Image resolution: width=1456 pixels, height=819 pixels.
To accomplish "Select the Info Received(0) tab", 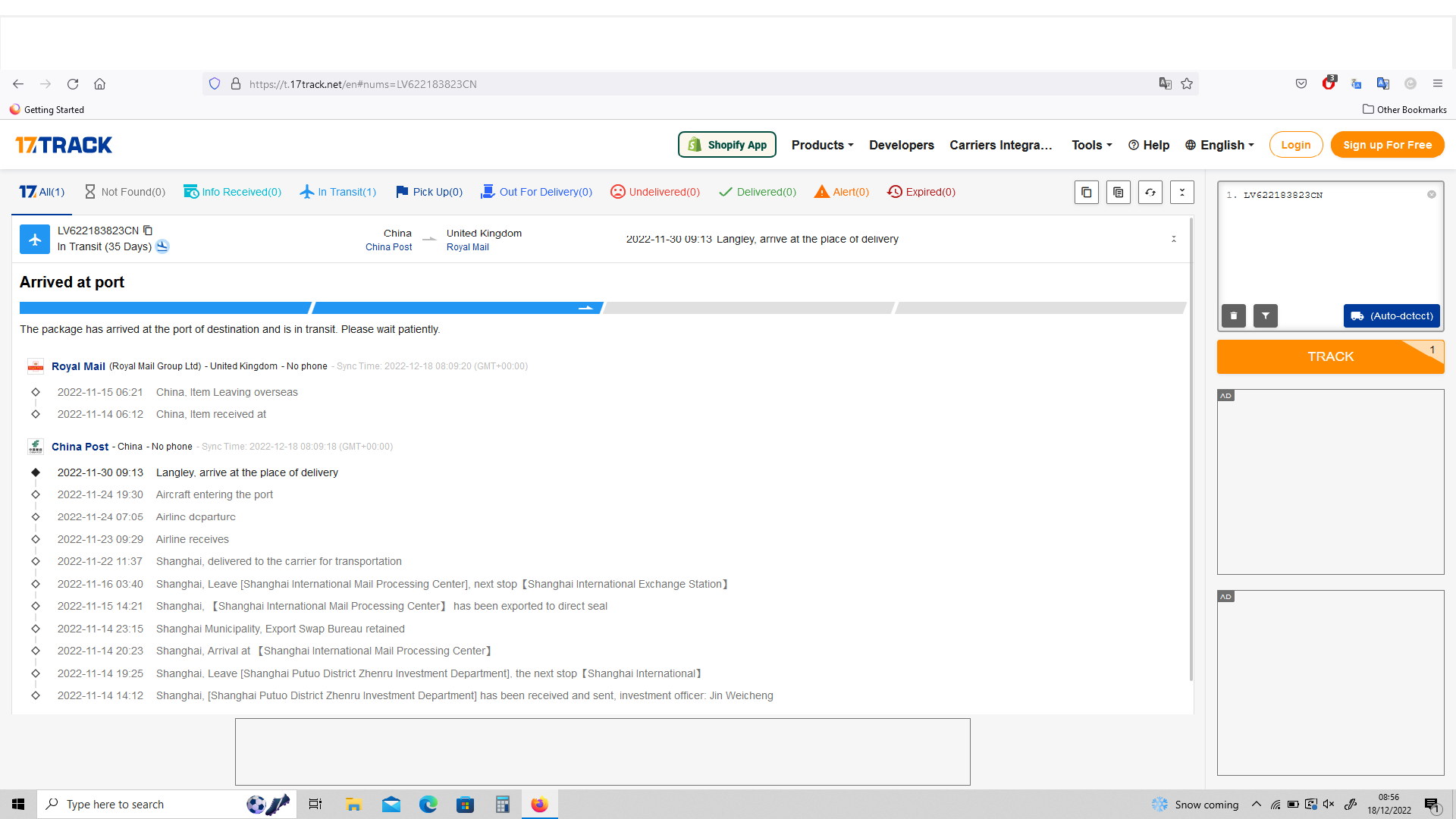I will coord(232,192).
